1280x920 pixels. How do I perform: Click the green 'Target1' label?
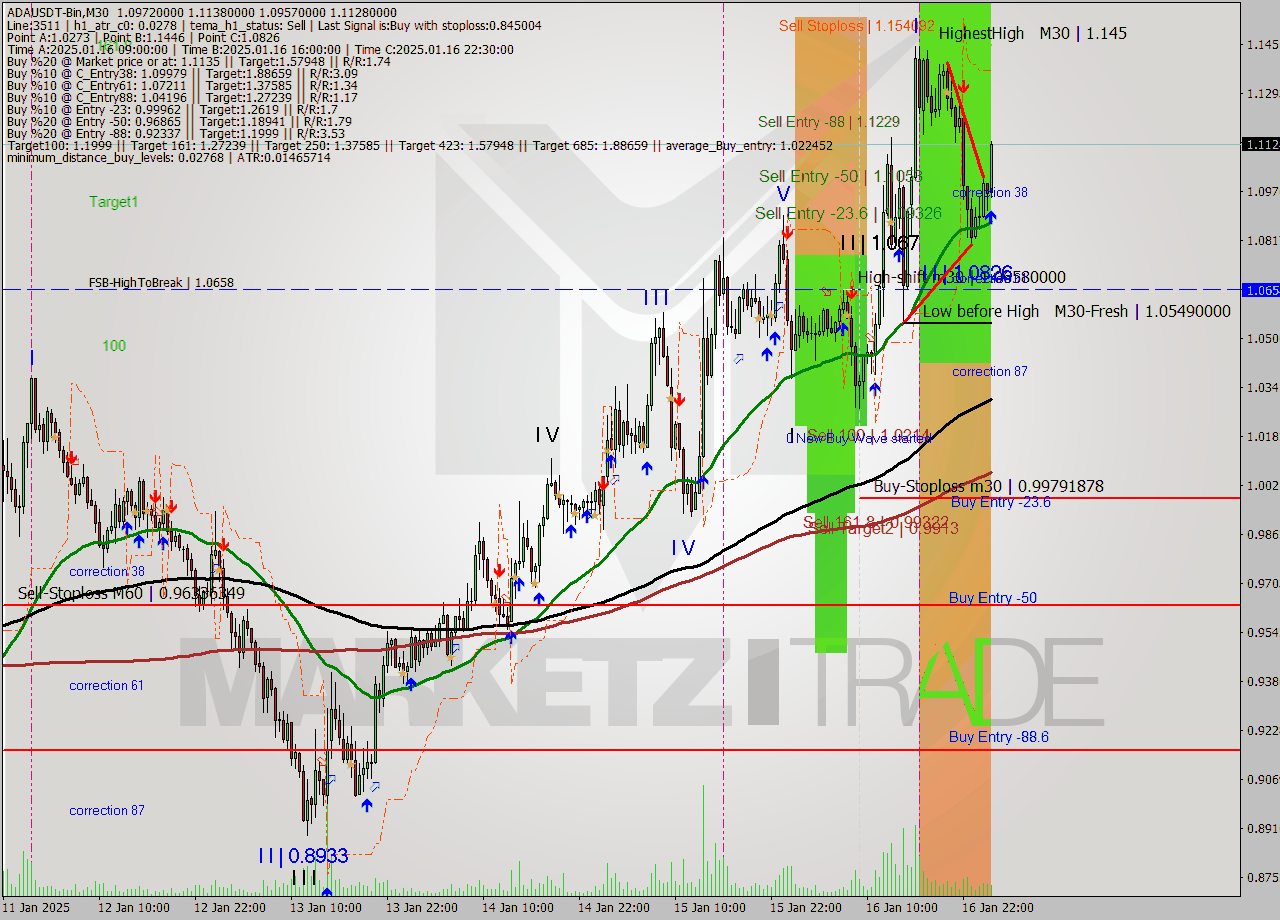[x=114, y=202]
